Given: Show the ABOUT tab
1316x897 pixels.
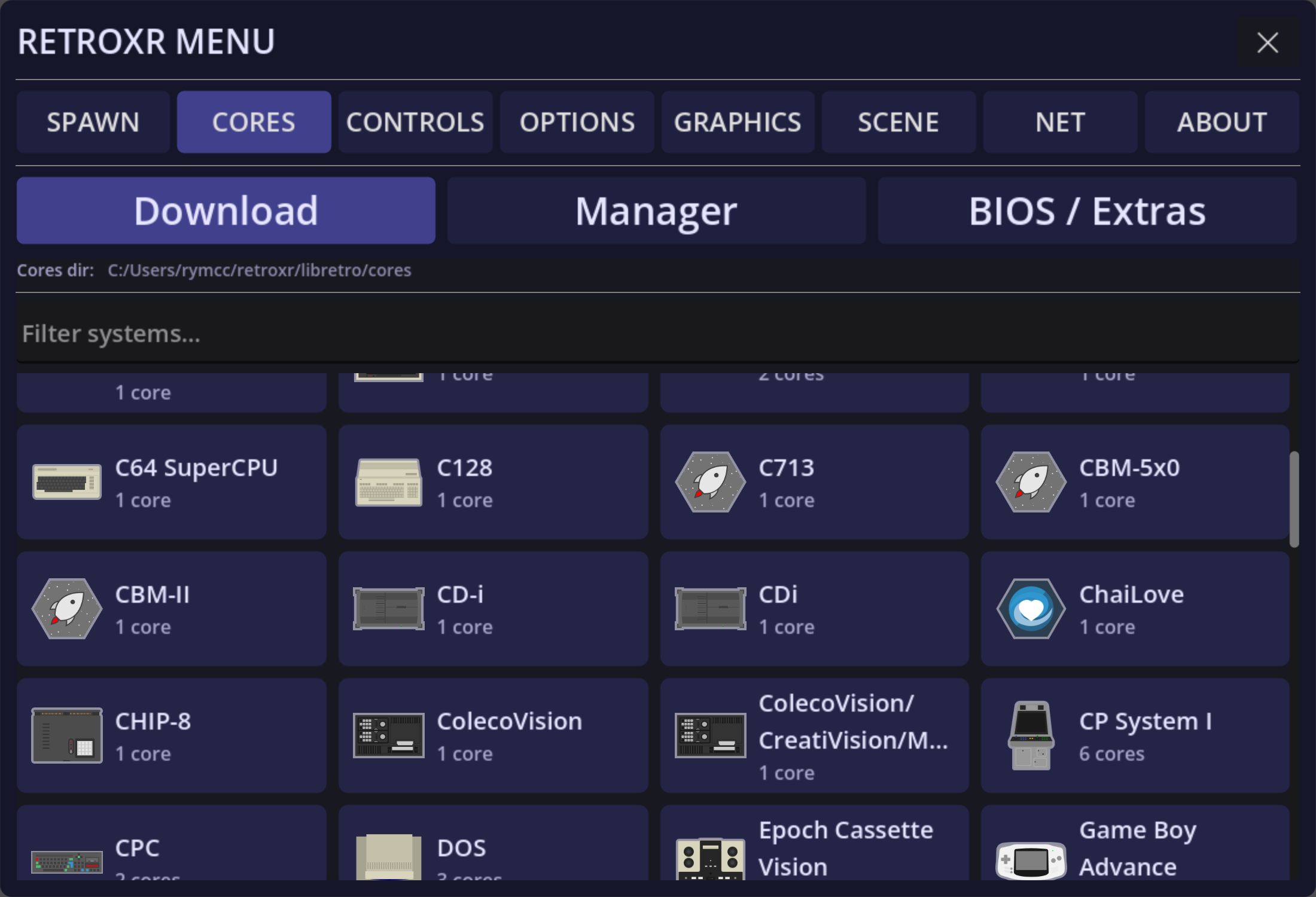Looking at the screenshot, I should click(x=1221, y=122).
